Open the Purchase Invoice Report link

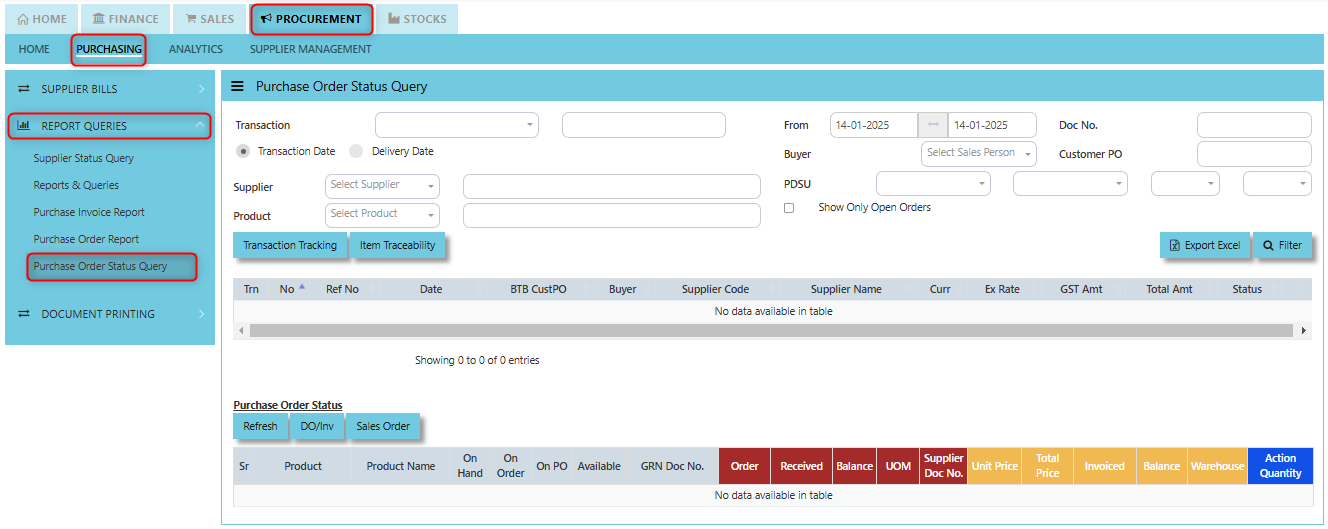pos(89,212)
